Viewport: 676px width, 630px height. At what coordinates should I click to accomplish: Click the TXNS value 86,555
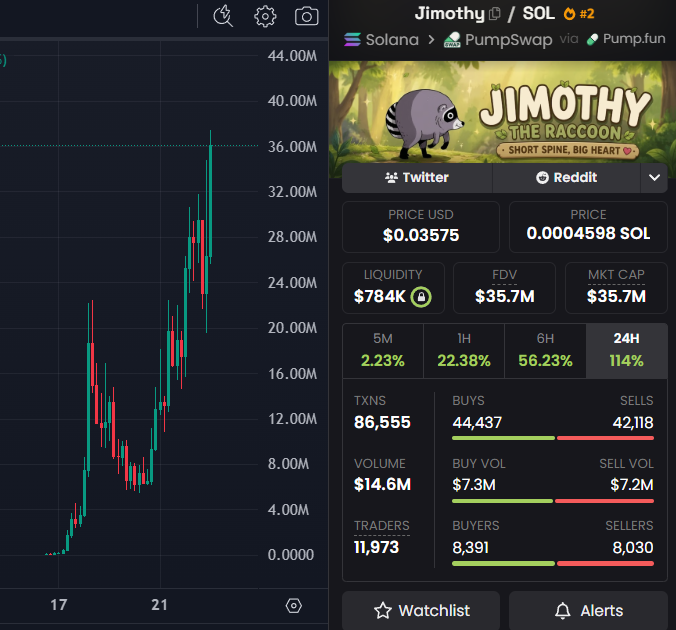pyautogui.click(x=382, y=422)
